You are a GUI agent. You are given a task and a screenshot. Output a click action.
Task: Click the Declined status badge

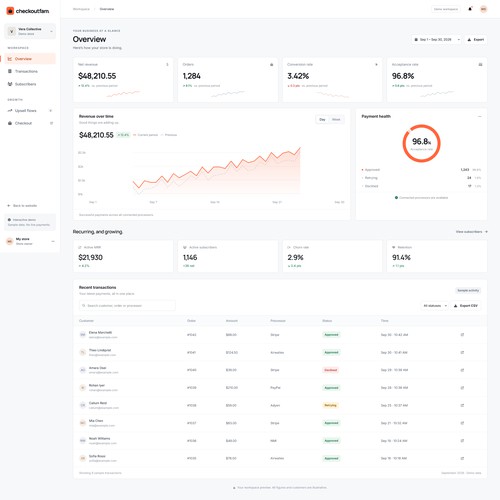(x=331, y=370)
